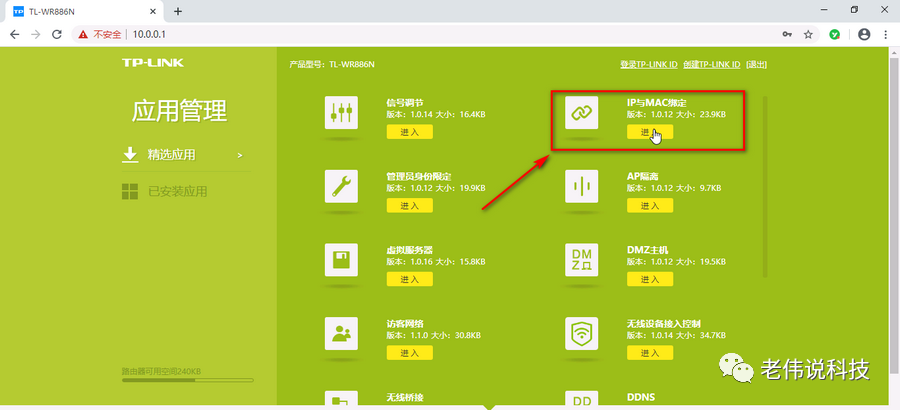Click the 创建TP-LINK ID link
Viewport: 900px width, 410px height.
(x=712, y=64)
